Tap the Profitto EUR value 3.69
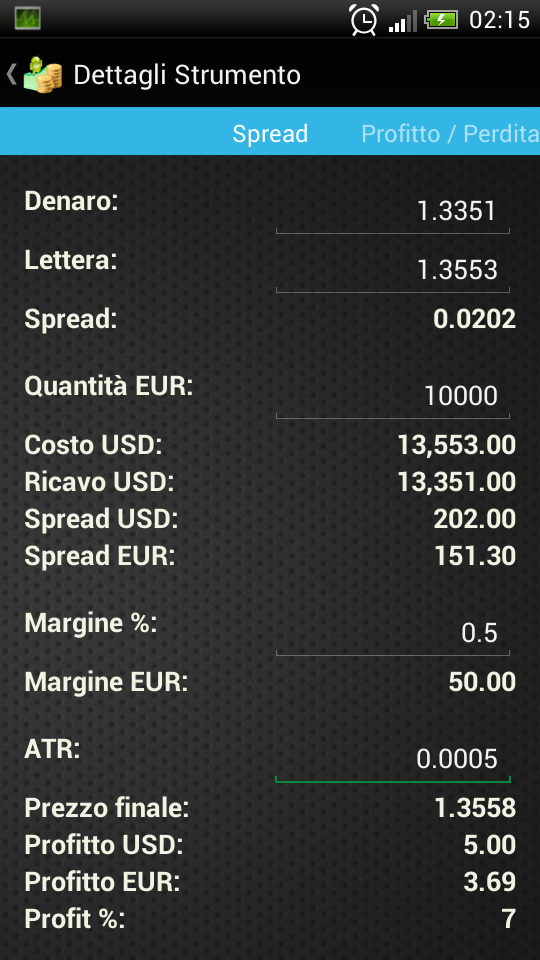Viewport: 540px width, 960px height. pyautogui.click(x=490, y=882)
